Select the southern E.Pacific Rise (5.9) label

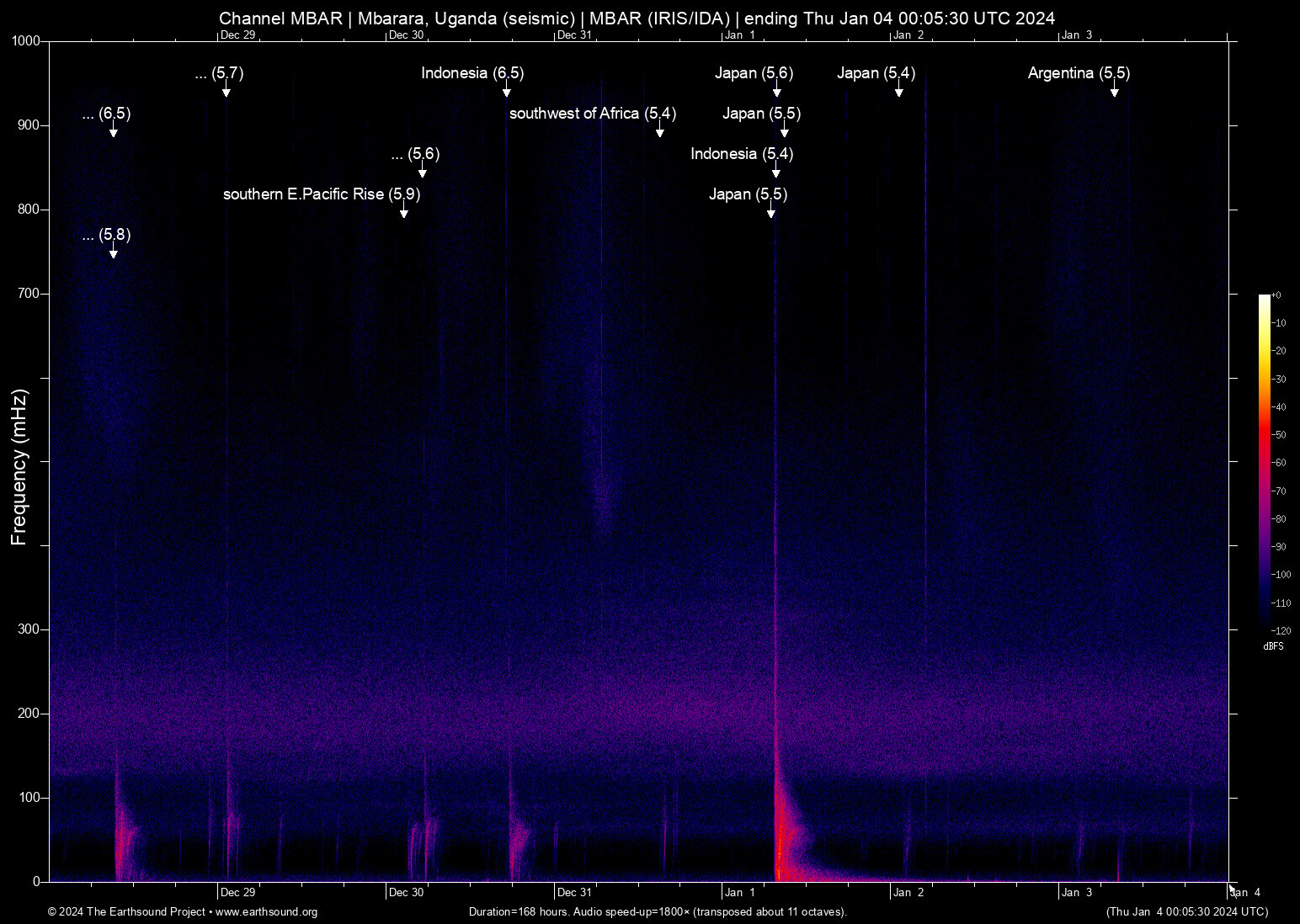tap(322, 194)
